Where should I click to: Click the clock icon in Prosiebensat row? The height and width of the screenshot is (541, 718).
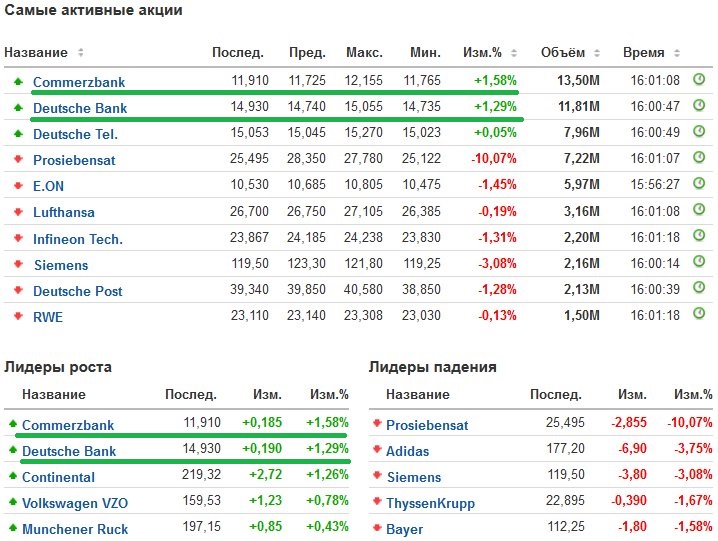(699, 158)
